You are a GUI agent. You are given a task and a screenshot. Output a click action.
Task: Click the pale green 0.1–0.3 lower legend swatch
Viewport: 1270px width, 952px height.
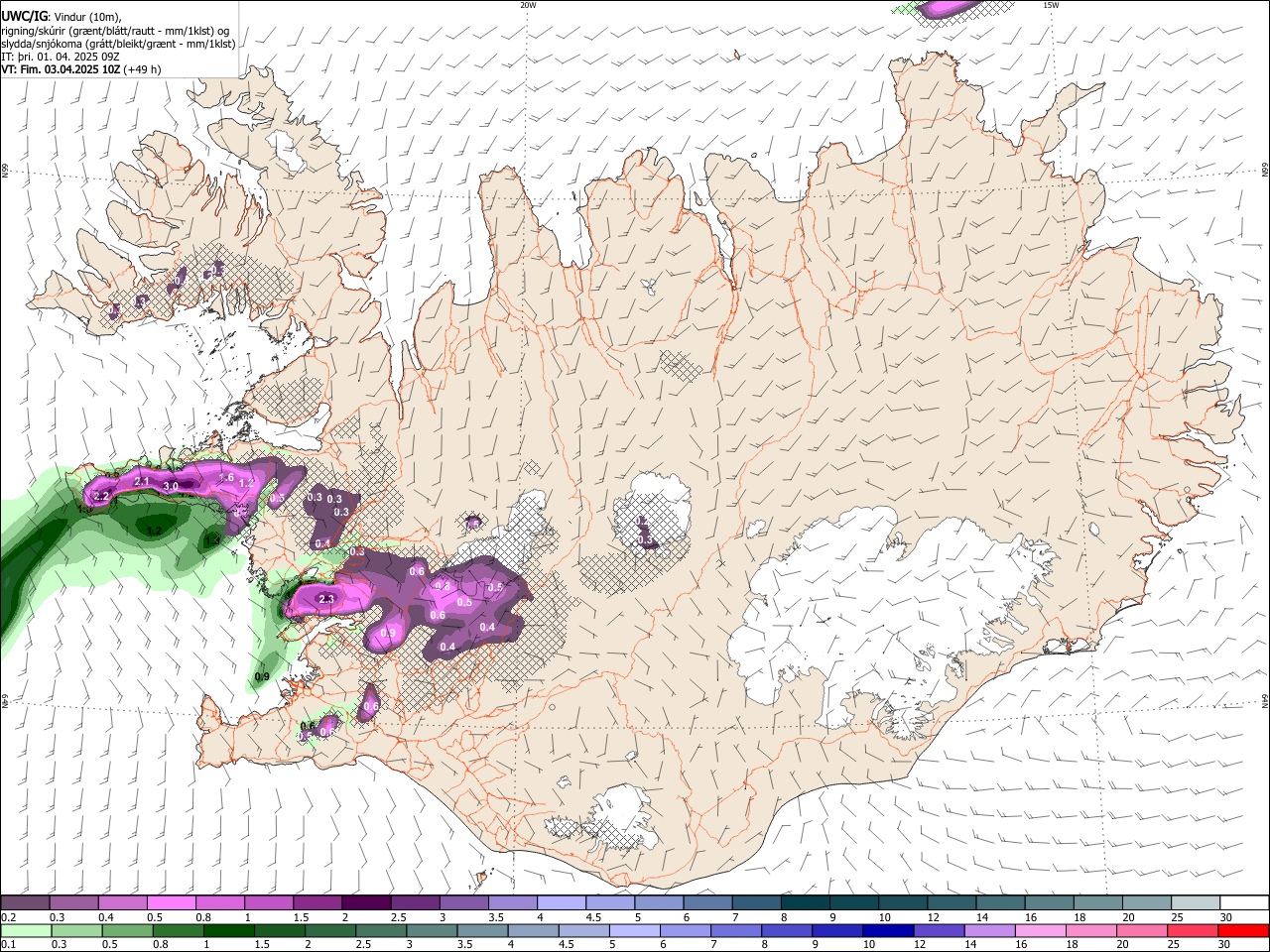coord(26,931)
